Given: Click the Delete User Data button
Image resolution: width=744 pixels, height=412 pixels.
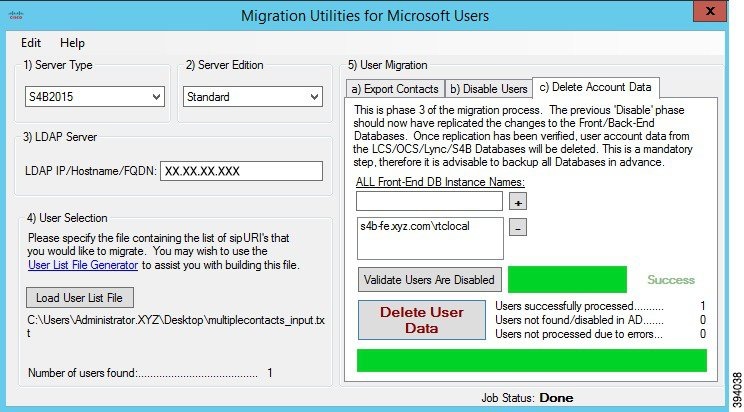Looking at the screenshot, I should click(x=422, y=320).
